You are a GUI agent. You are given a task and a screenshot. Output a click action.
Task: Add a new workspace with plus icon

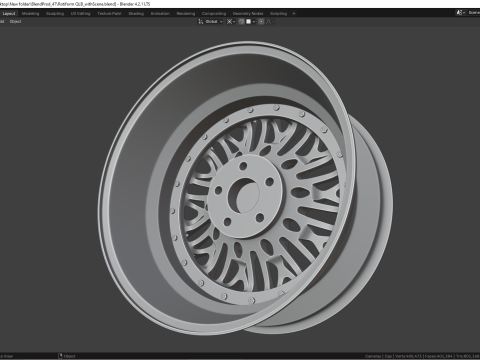point(294,14)
